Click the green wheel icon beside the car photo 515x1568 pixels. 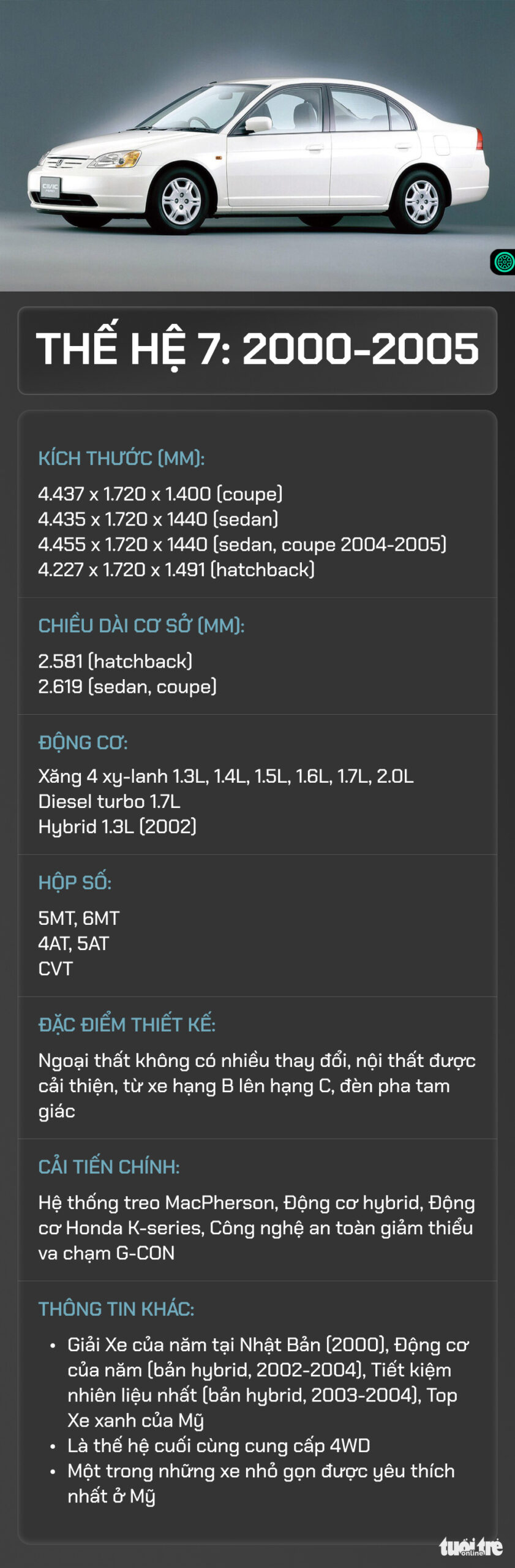pos(504,262)
